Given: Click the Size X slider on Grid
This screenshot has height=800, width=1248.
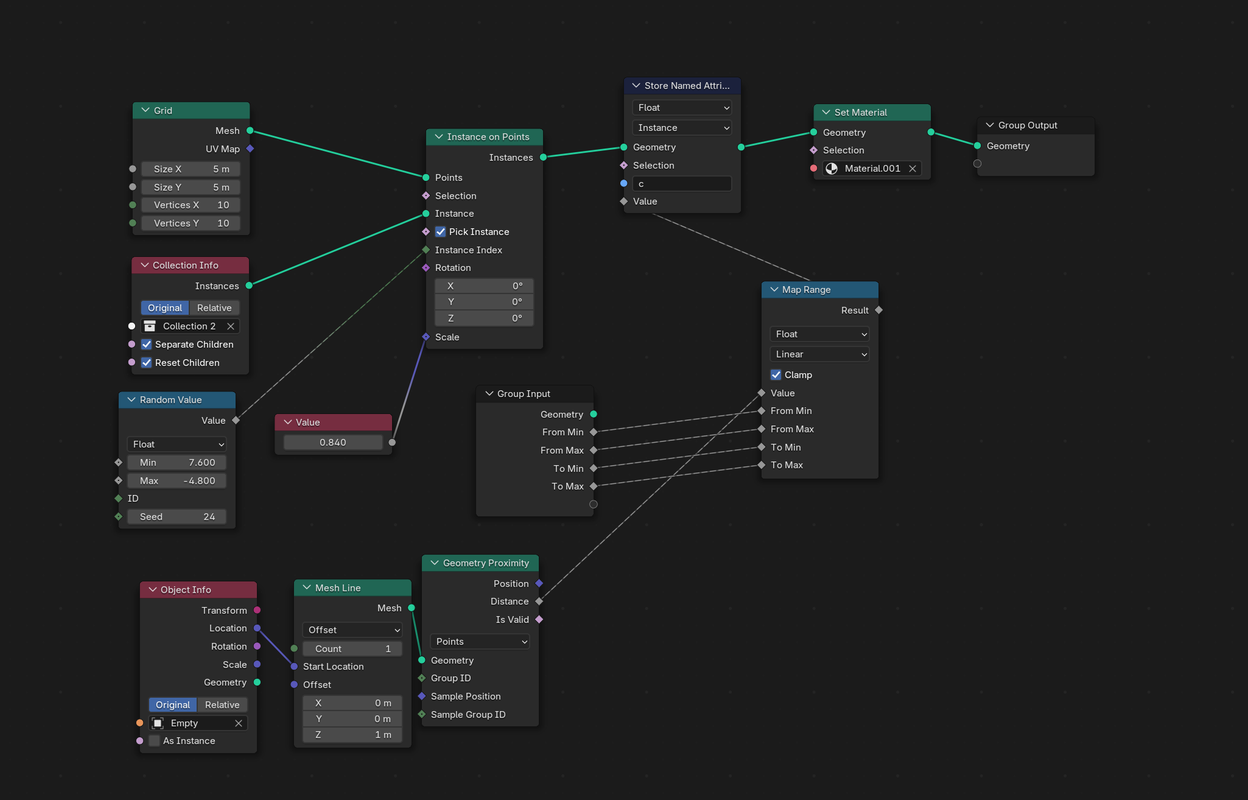Looking at the screenshot, I should [191, 169].
